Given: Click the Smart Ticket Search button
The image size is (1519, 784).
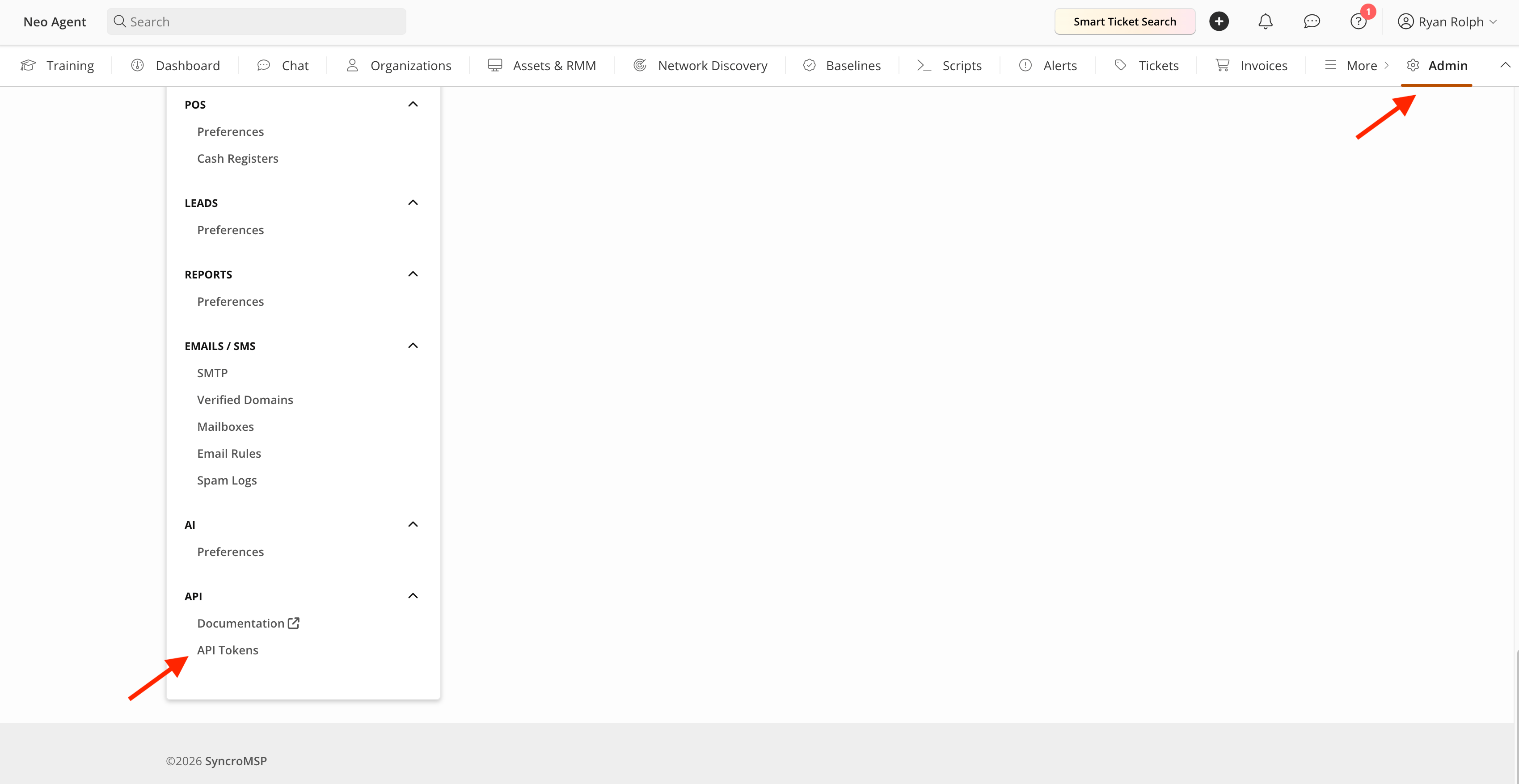Looking at the screenshot, I should tap(1125, 22).
